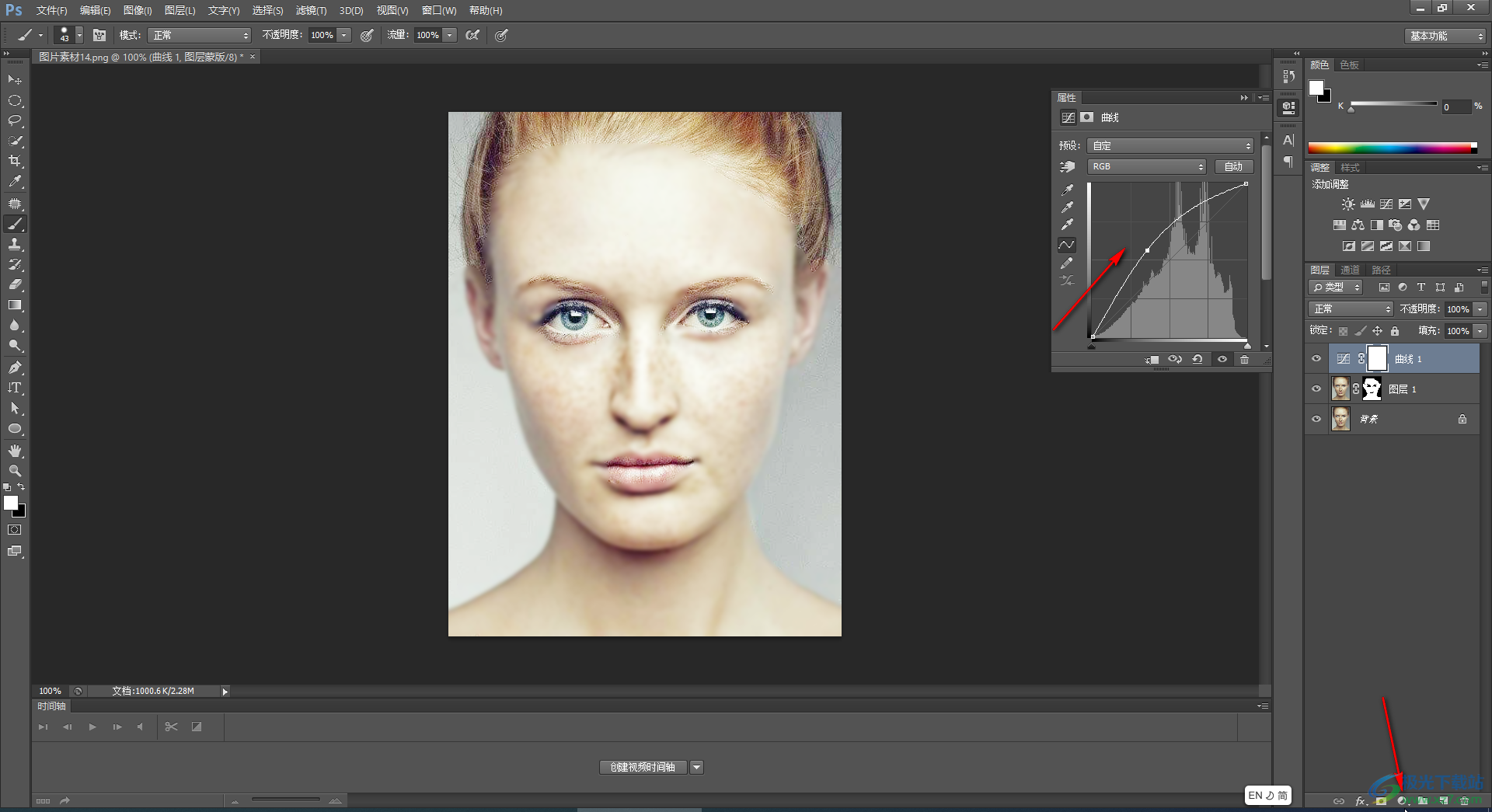Image resolution: width=1492 pixels, height=812 pixels.
Task: Switch to the 样式 tab
Action: pos(1350,167)
